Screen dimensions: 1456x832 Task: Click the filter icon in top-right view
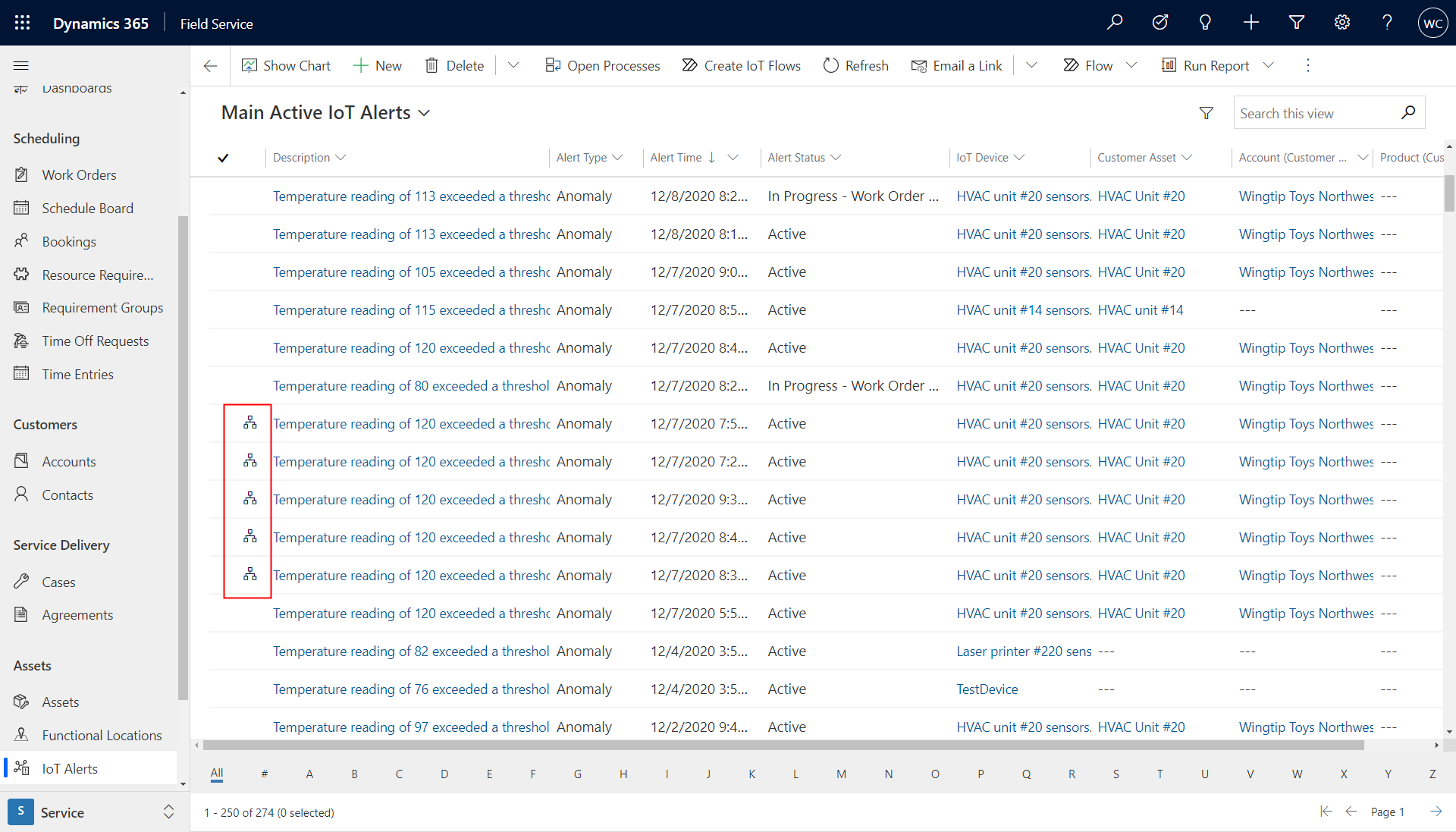coord(1206,113)
